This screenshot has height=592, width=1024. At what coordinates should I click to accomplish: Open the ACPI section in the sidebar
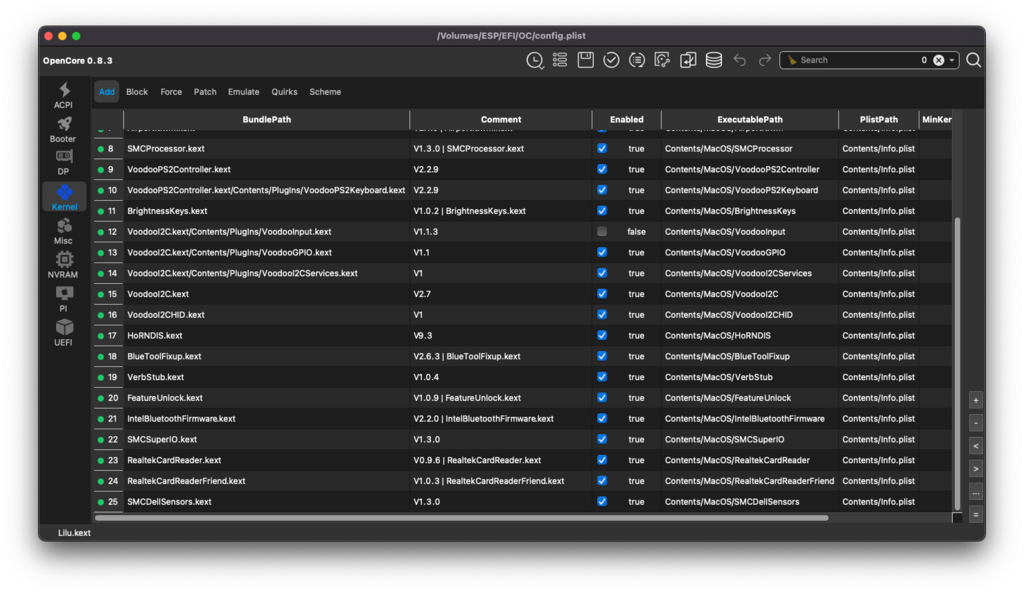[x=64, y=96]
